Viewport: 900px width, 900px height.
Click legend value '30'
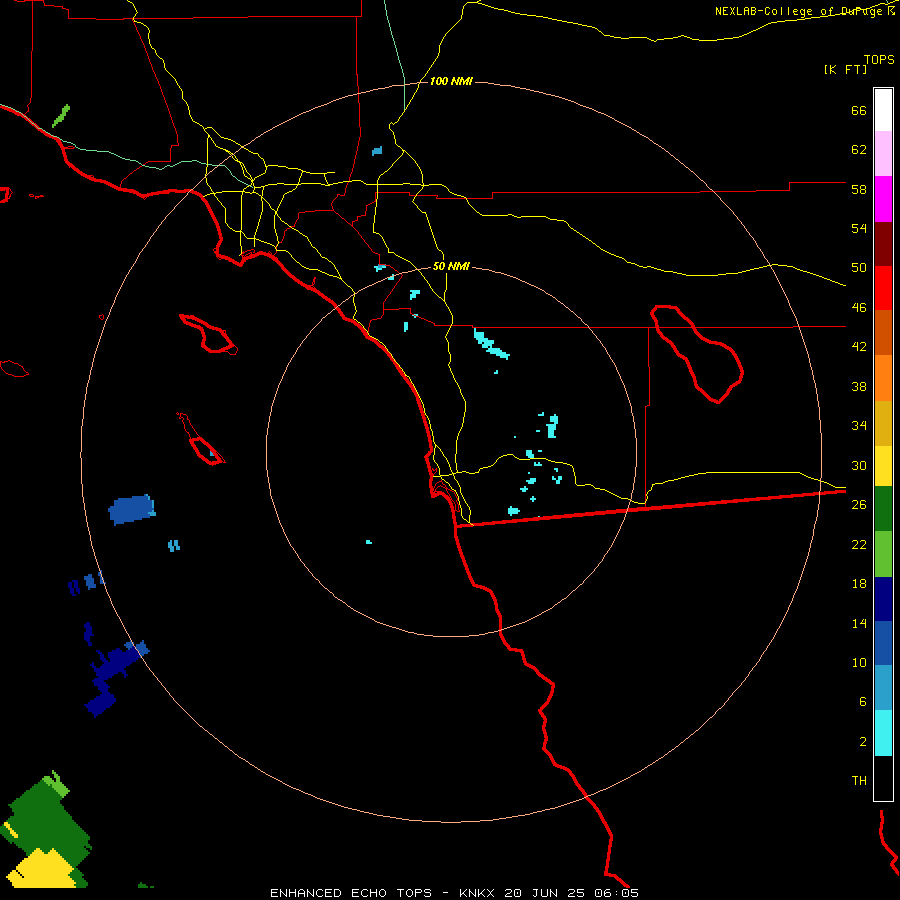pyautogui.click(x=859, y=465)
